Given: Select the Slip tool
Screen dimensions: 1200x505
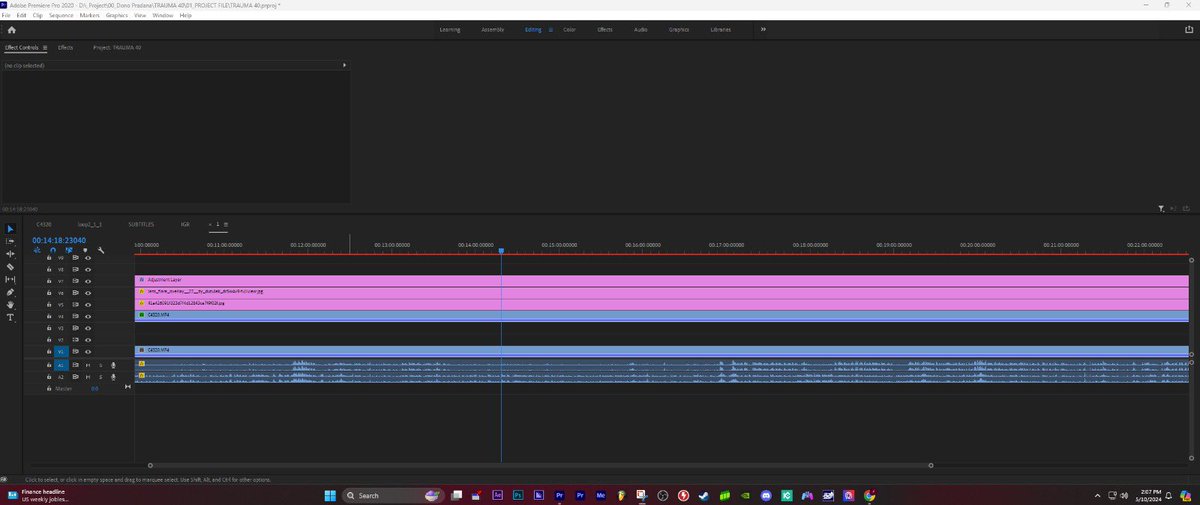Looking at the screenshot, I should [10, 279].
